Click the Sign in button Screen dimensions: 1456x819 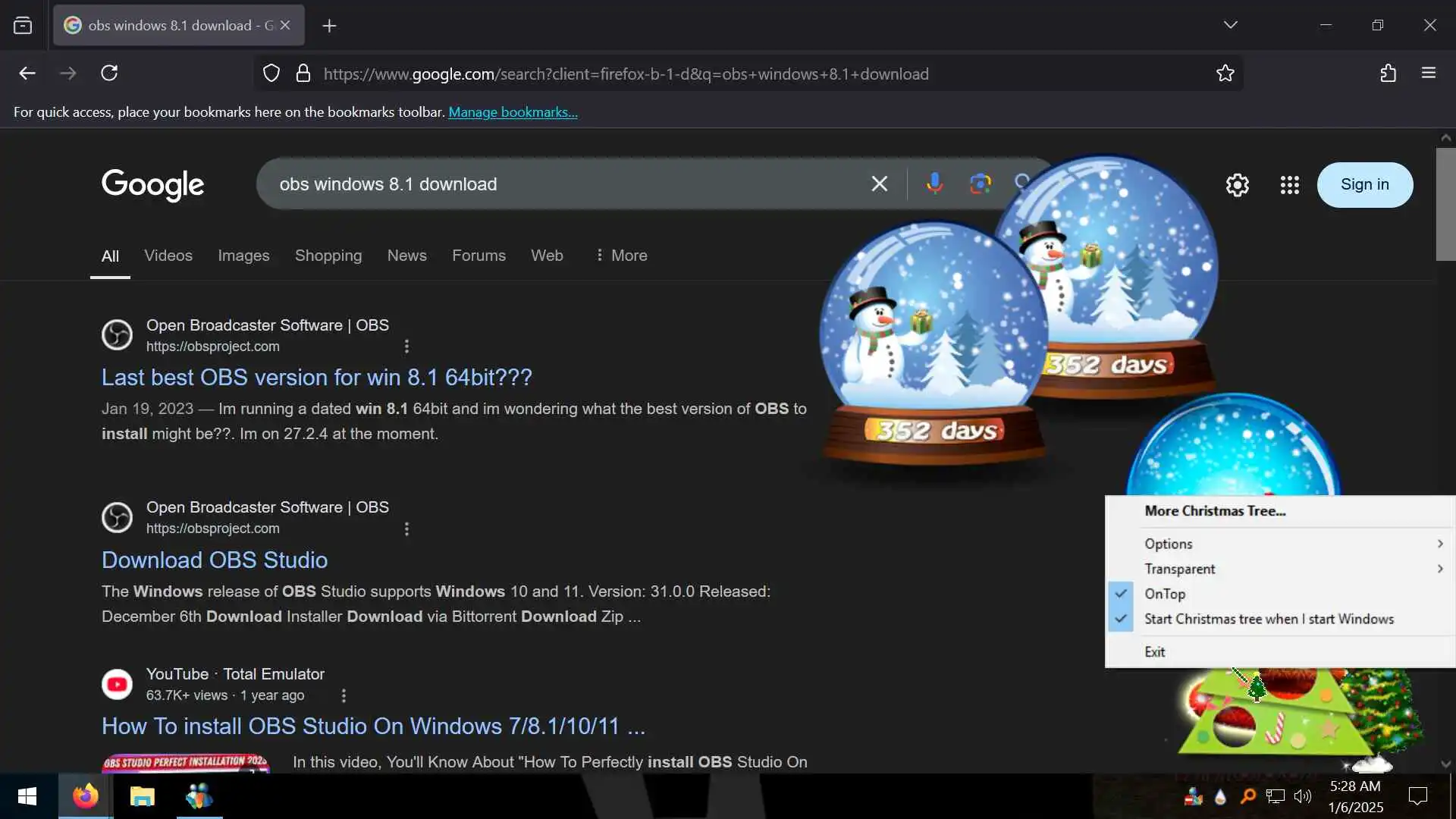click(x=1364, y=184)
